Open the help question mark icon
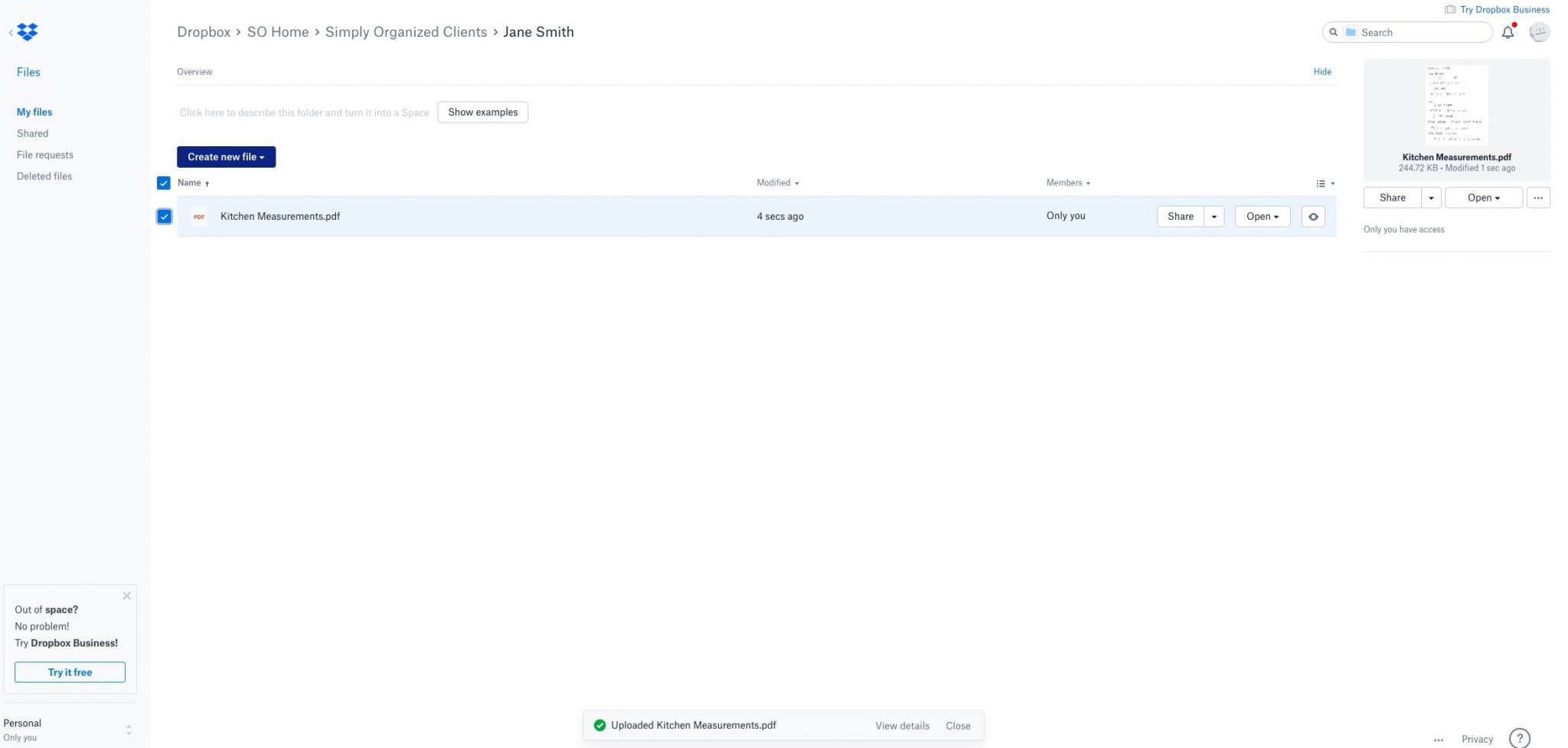The image size is (1568, 748). click(1519, 737)
